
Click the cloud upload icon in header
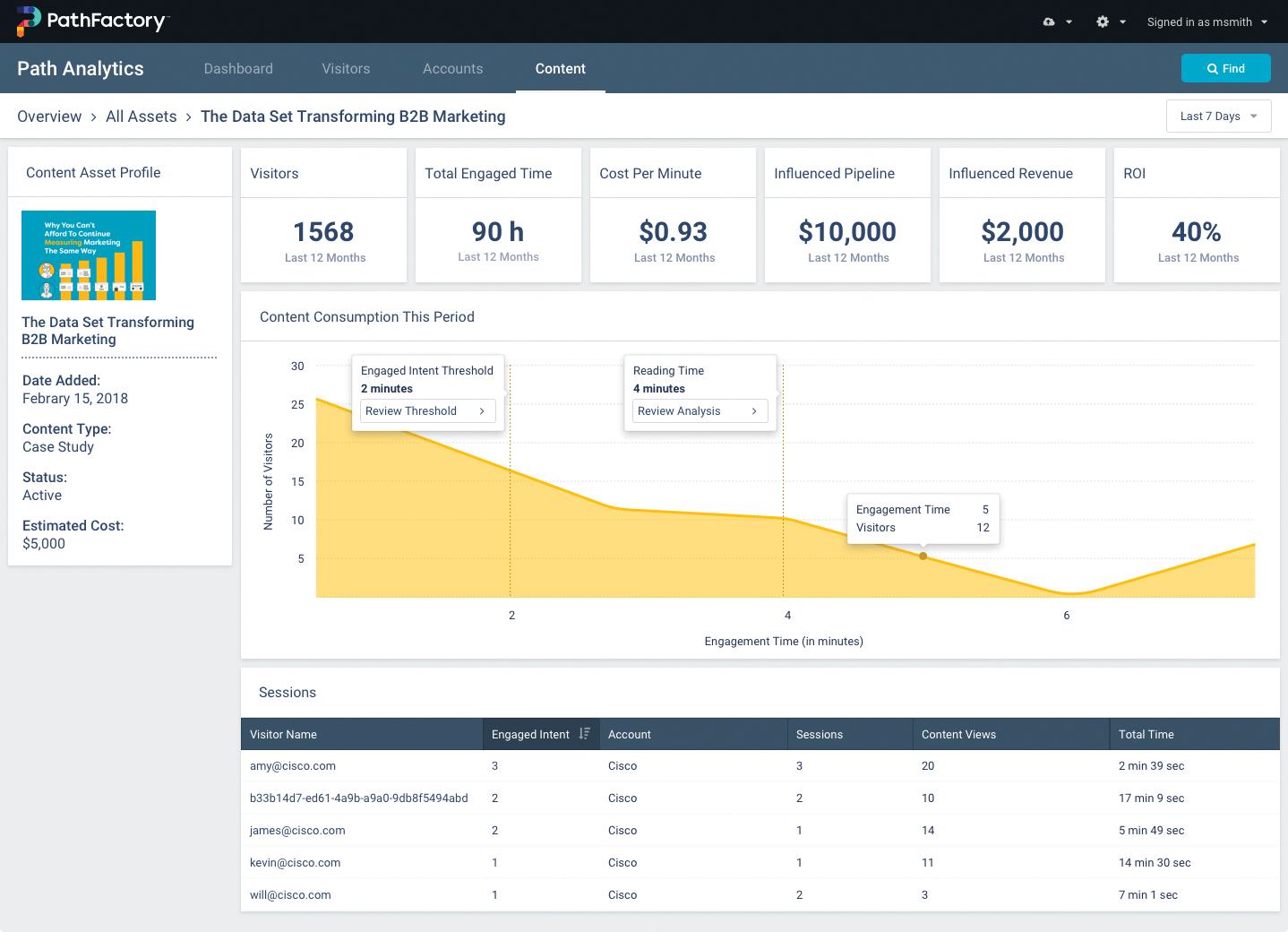1047,22
